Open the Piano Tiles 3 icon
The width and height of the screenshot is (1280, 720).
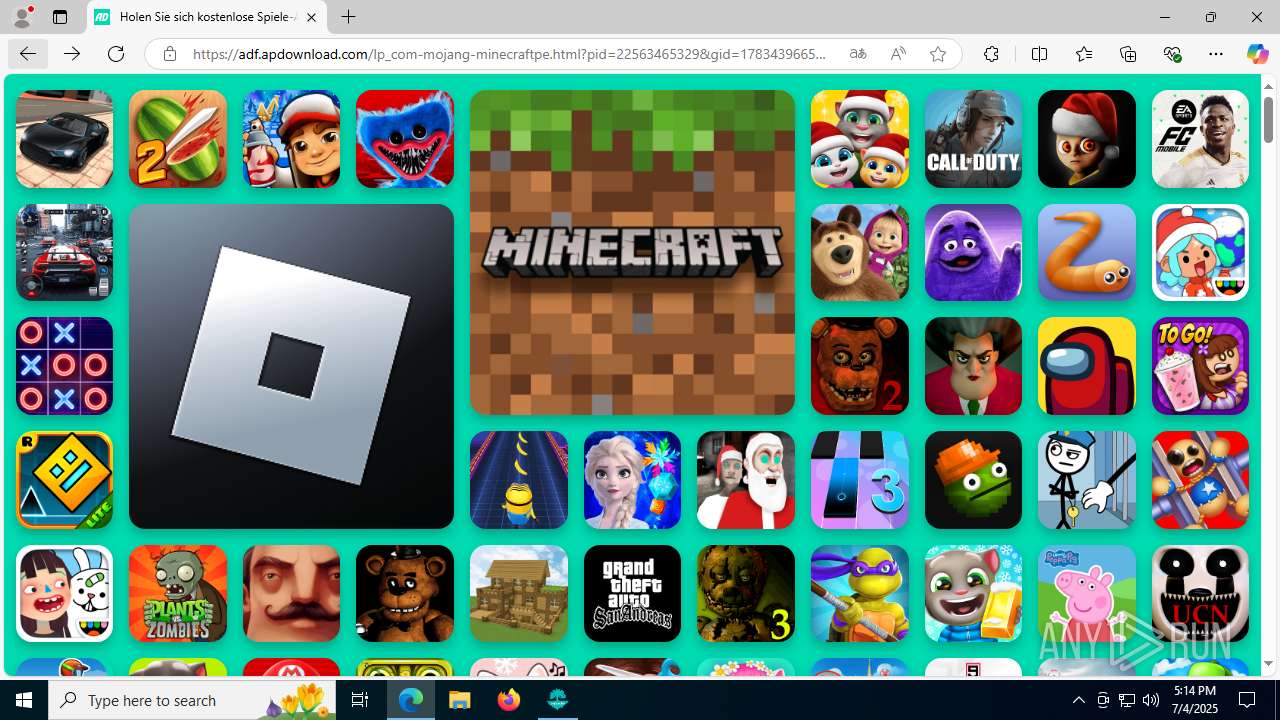[860, 480]
